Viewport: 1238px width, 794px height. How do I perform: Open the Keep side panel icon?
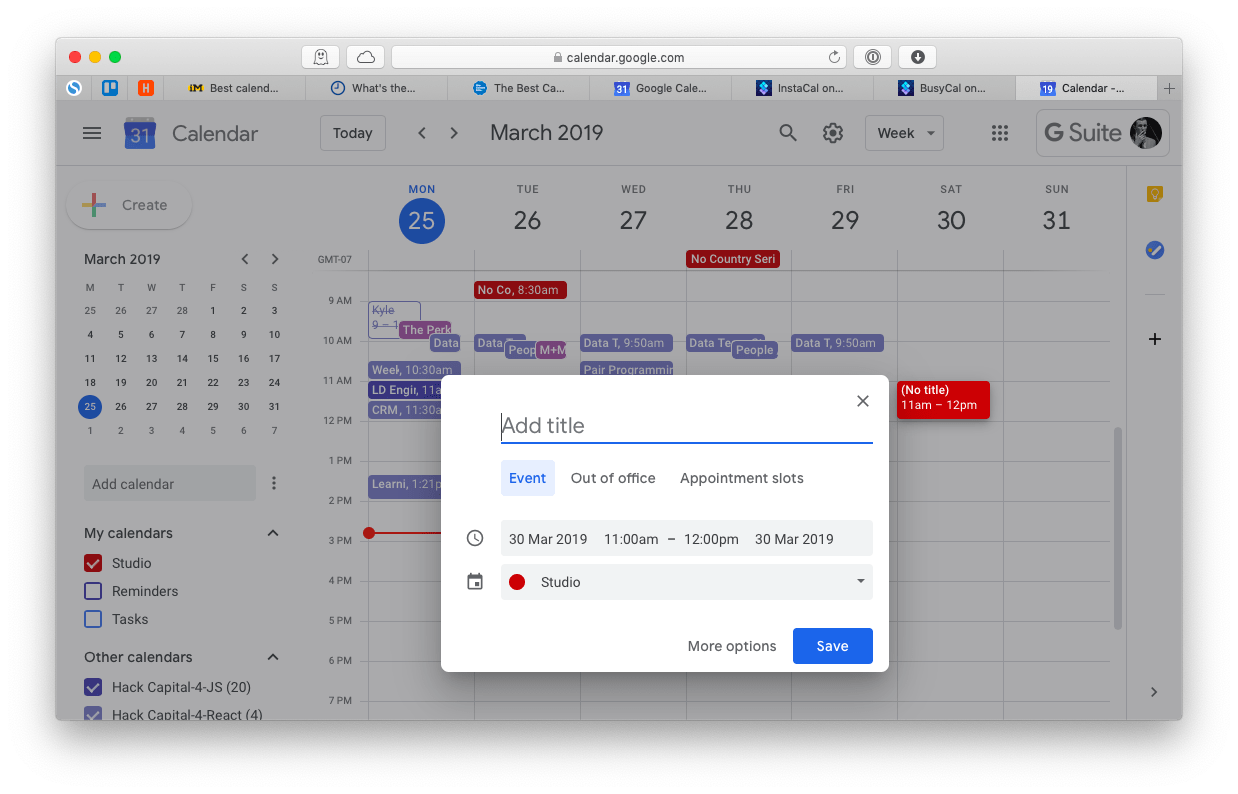(x=1155, y=194)
